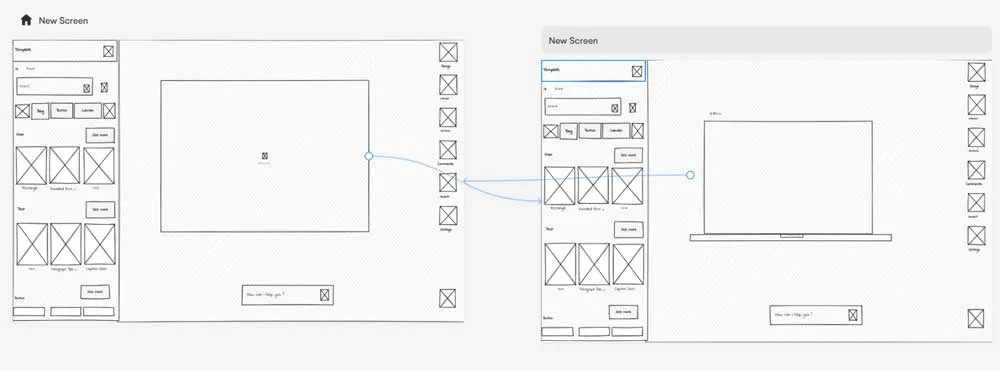Click 'How can I help you?' field in right wireframe
Screen dimensions: 1000x371
pyautogui.click(x=816, y=315)
